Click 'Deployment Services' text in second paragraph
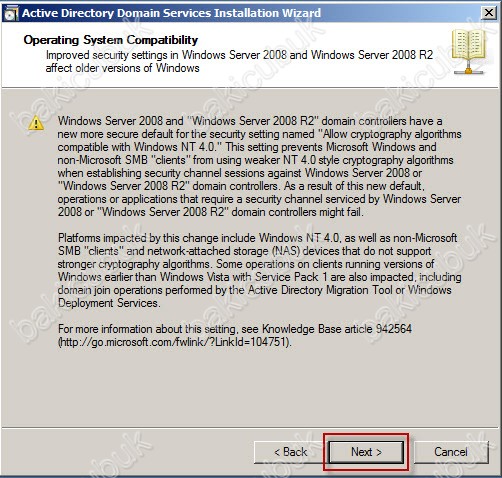502x478 pixels. tap(109, 303)
